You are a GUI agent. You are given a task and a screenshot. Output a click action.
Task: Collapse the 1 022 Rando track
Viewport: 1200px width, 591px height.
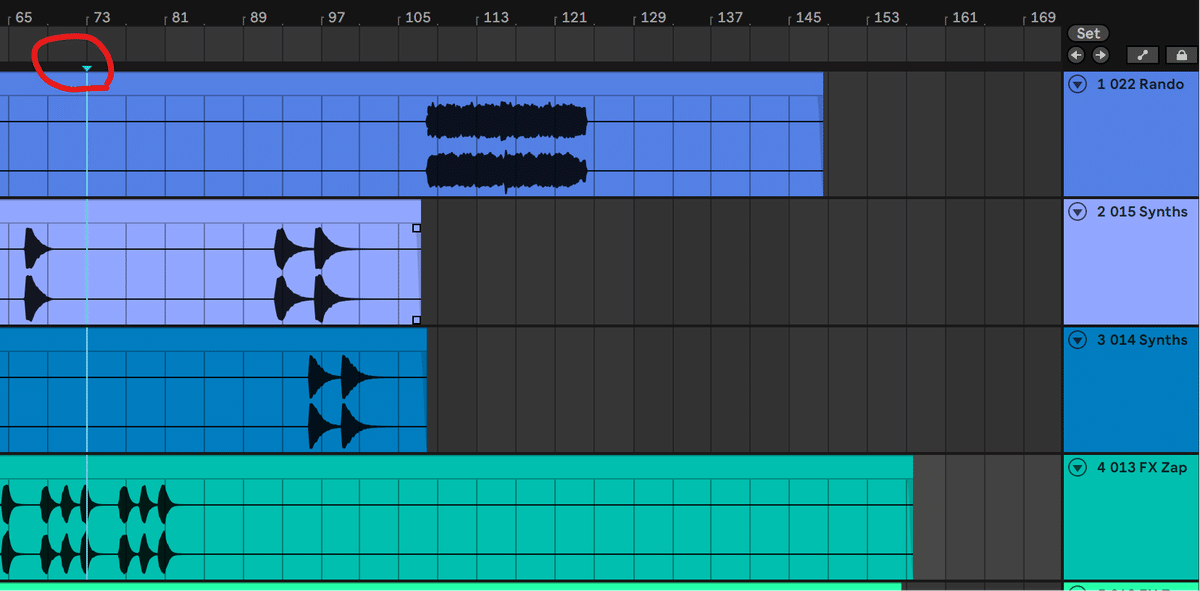point(1077,85)
